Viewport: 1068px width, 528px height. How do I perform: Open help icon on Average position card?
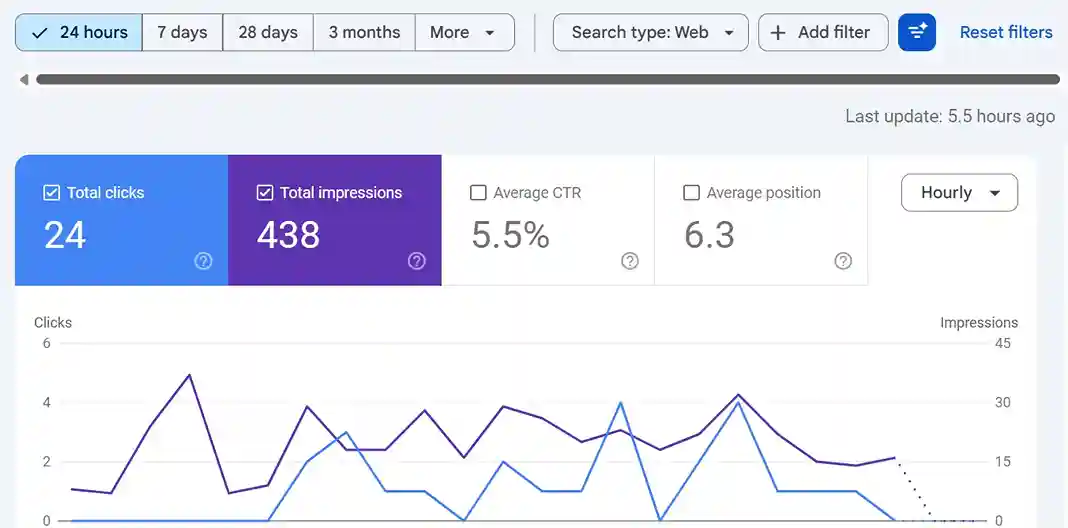pyautogui.click(x=843, y=261)
